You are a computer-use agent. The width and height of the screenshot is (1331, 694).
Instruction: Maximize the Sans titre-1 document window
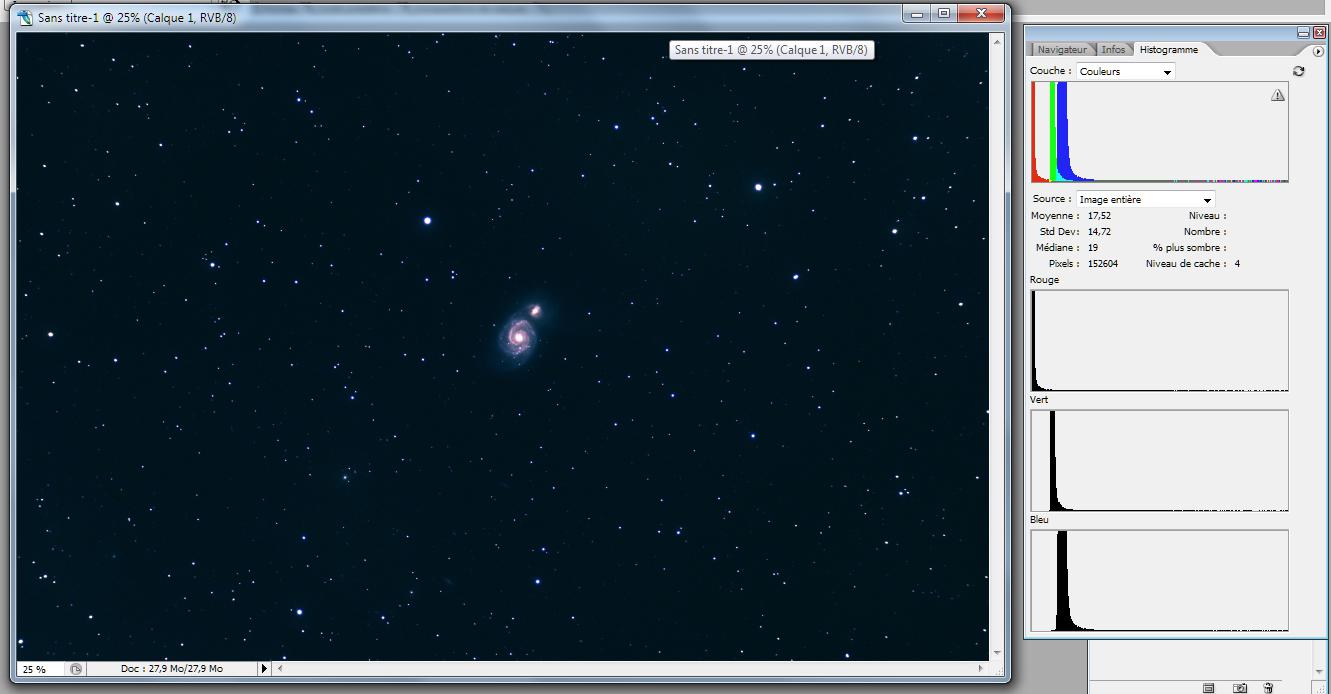(944, 14)
